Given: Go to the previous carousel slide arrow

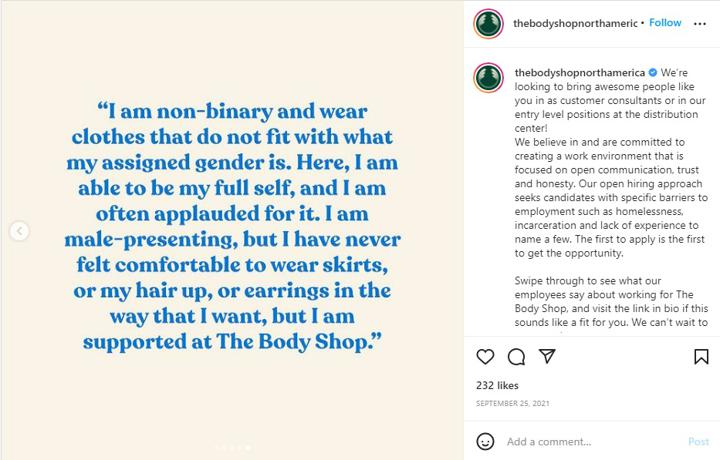Looking at the screenshot, I should click(19, 231).
